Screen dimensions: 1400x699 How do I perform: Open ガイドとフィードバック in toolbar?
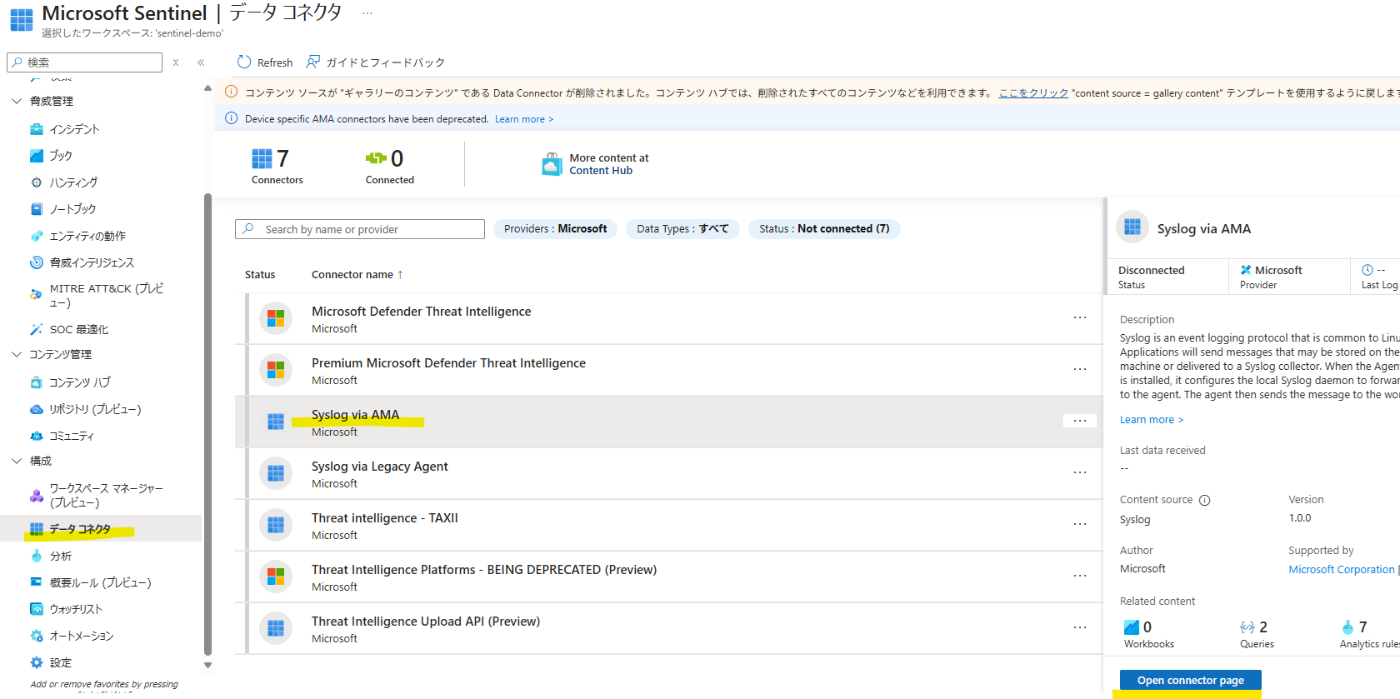[x=376, y=62]
